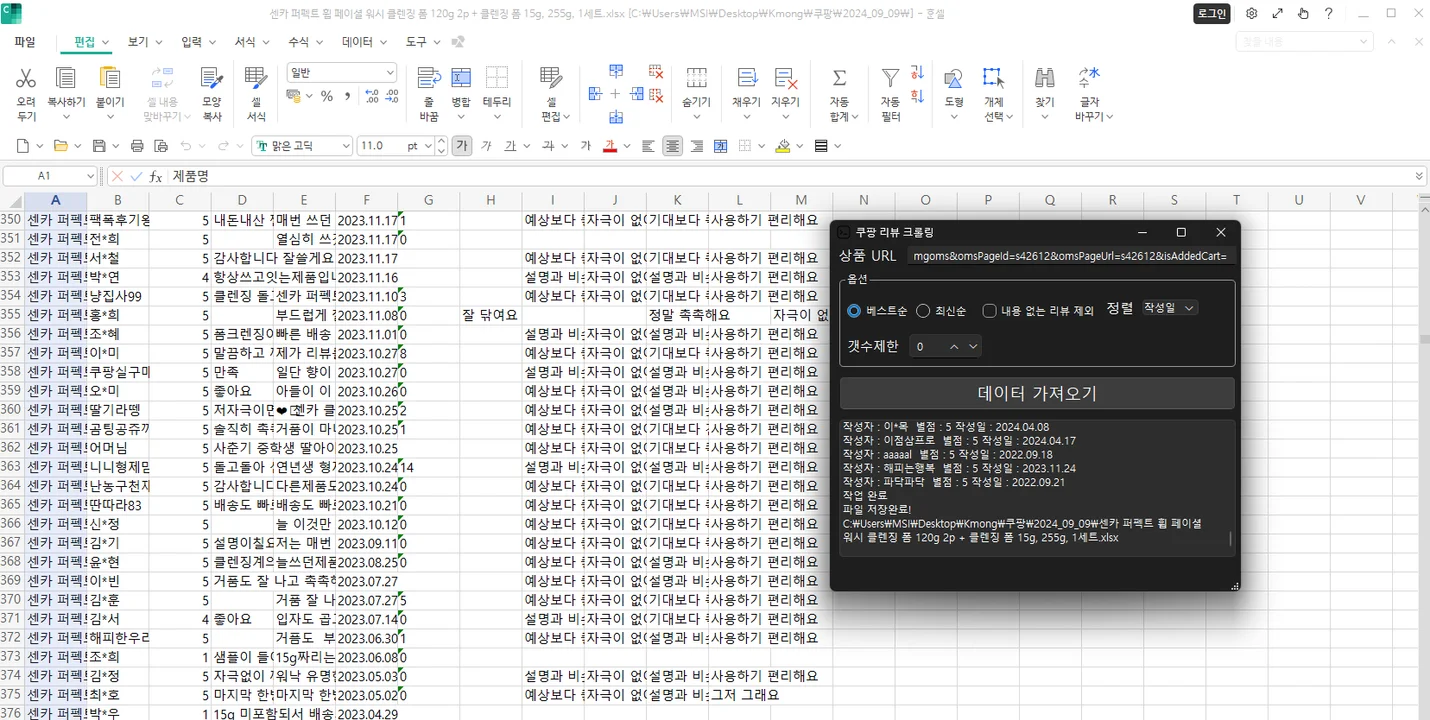
Task: Toggle bold 가 formatting button
Action: tap(461, 146)
